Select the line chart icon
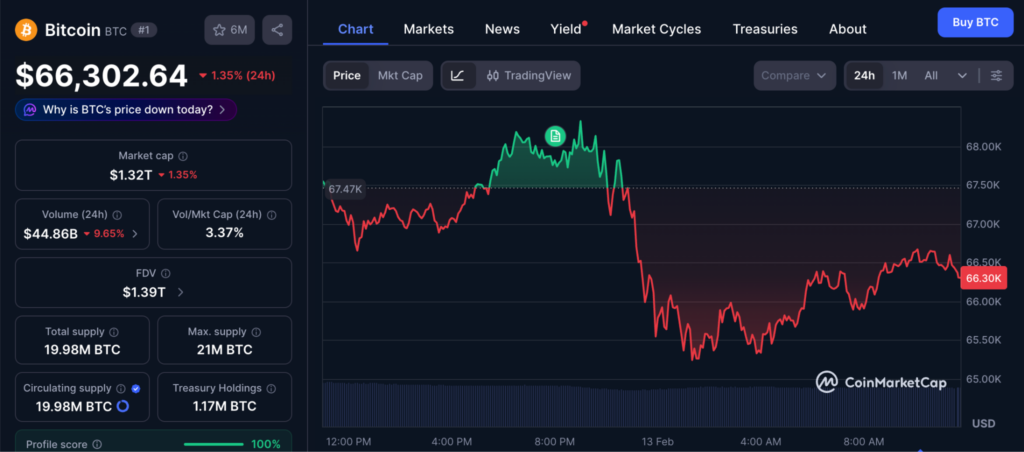This screenshot has height=452, width=1024. click(x=457, y=75)
